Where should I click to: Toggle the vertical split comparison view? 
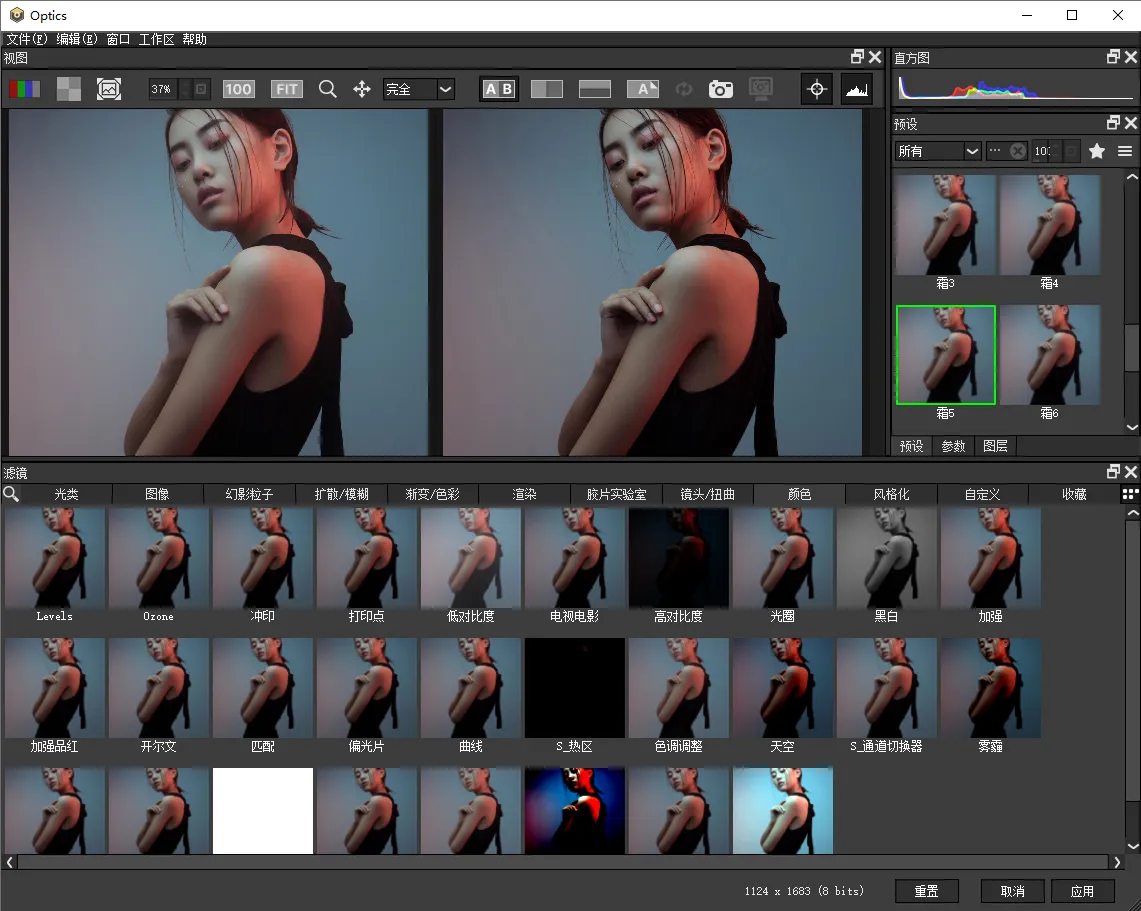(547, 89)
